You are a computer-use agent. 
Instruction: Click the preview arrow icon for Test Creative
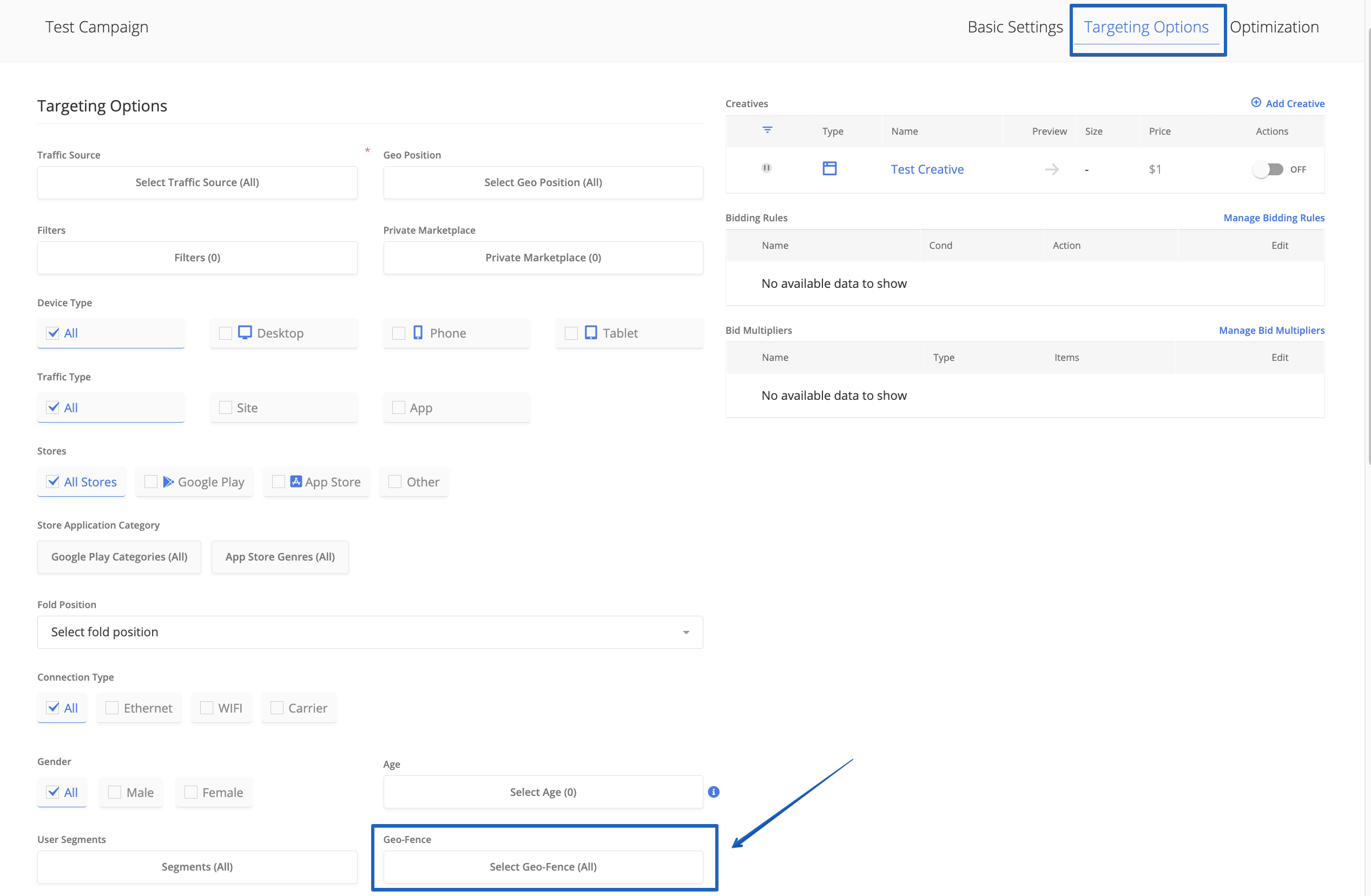1051,169
